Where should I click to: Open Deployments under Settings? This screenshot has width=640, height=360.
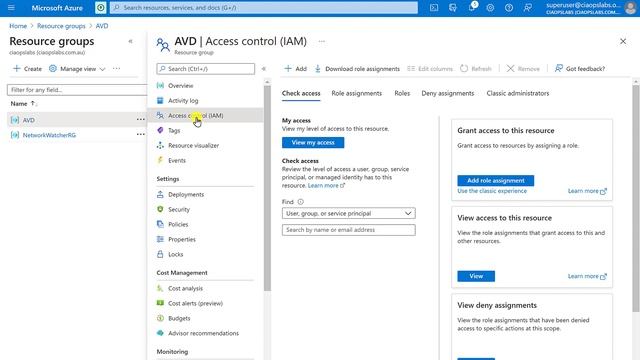pos(186,194)
